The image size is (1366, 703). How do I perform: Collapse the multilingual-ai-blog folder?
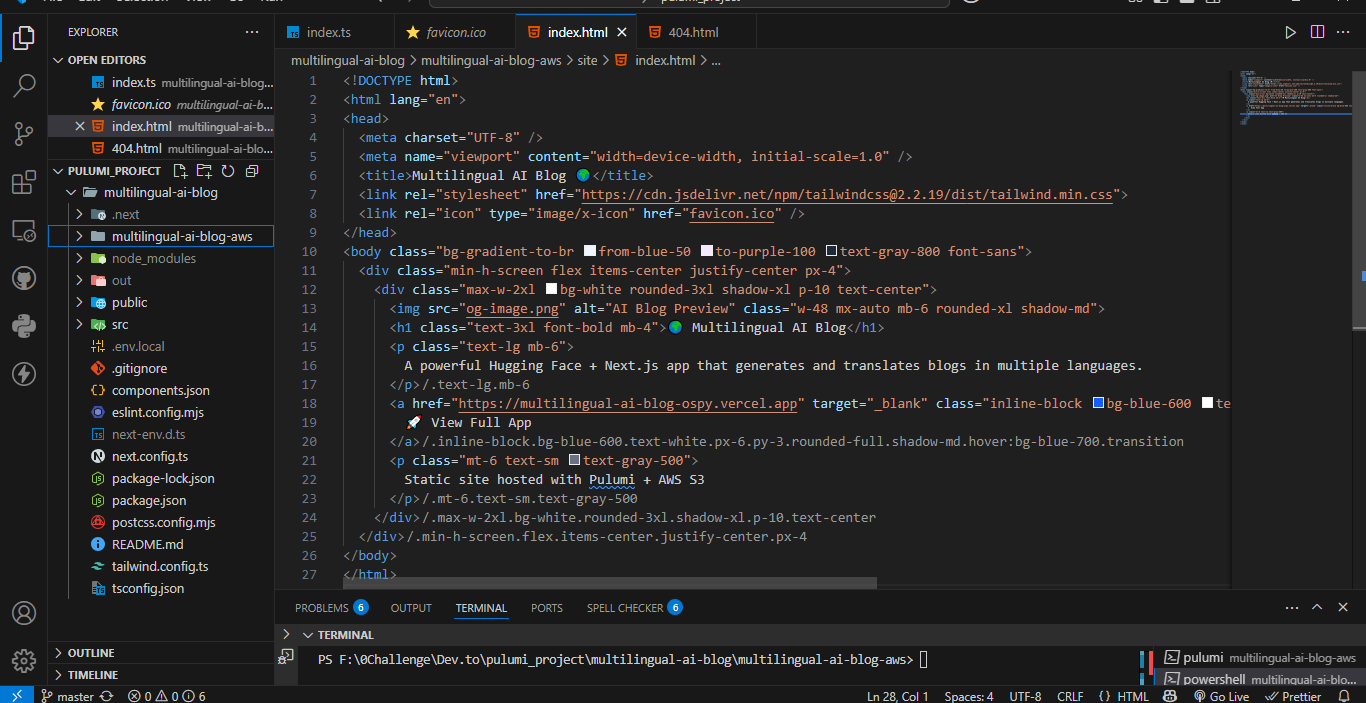click(x=70, y=192)
